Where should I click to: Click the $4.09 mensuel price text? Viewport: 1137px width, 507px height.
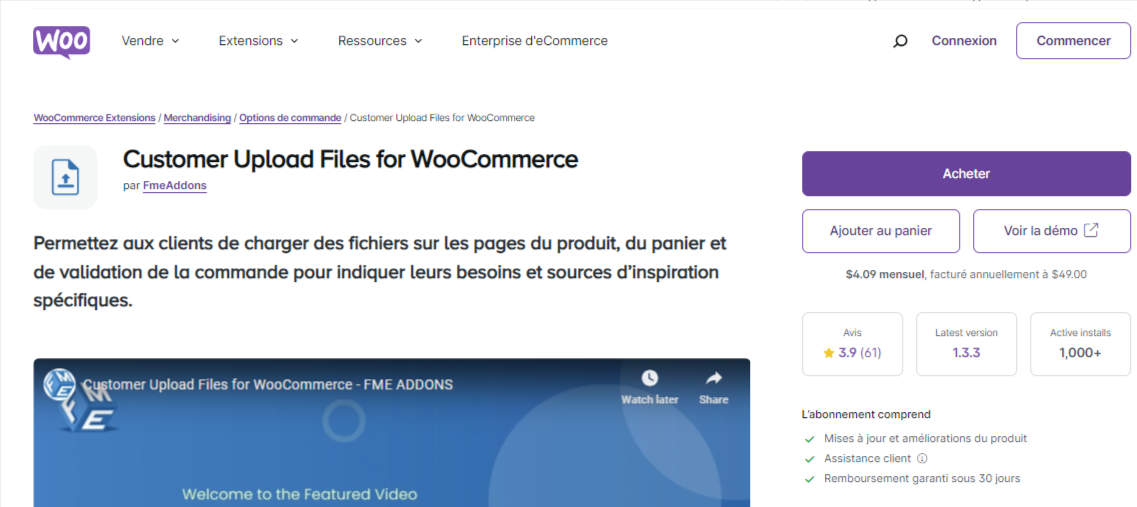[x=885, y=275]
